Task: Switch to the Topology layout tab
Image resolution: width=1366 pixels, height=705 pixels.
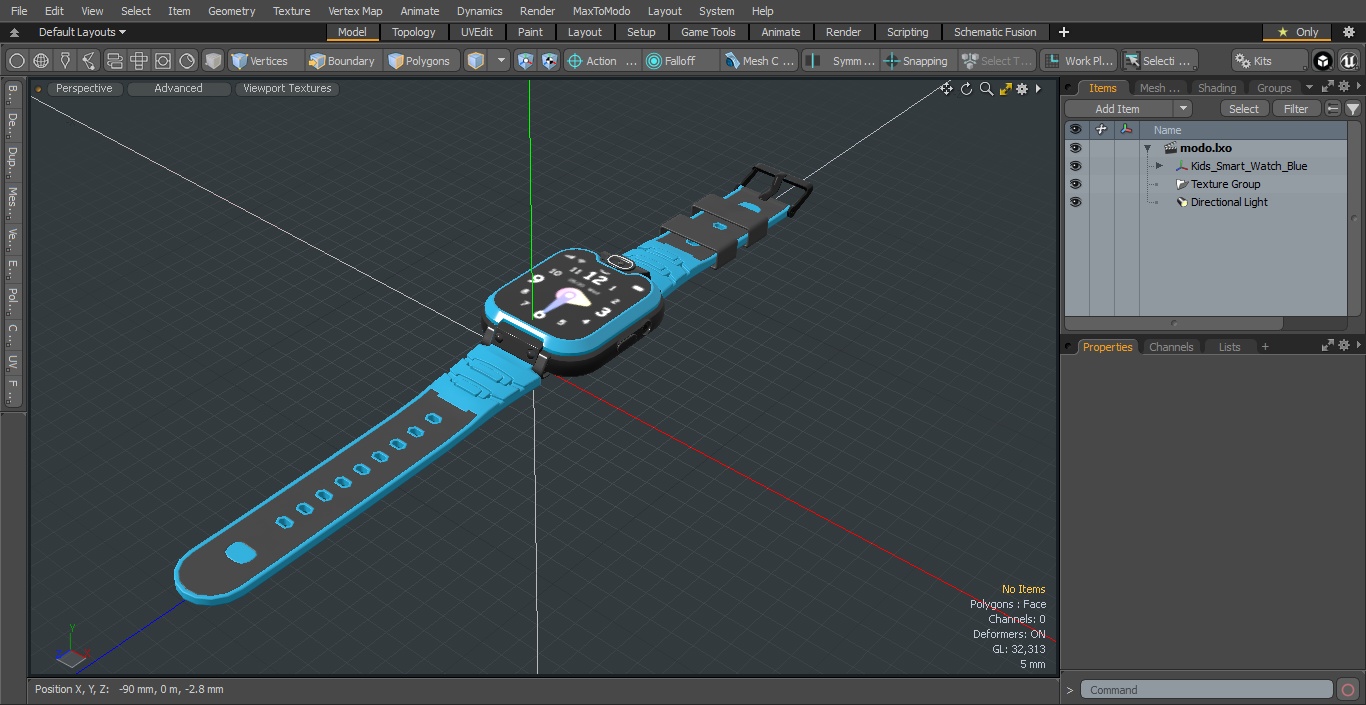Action: coord(414,32)
